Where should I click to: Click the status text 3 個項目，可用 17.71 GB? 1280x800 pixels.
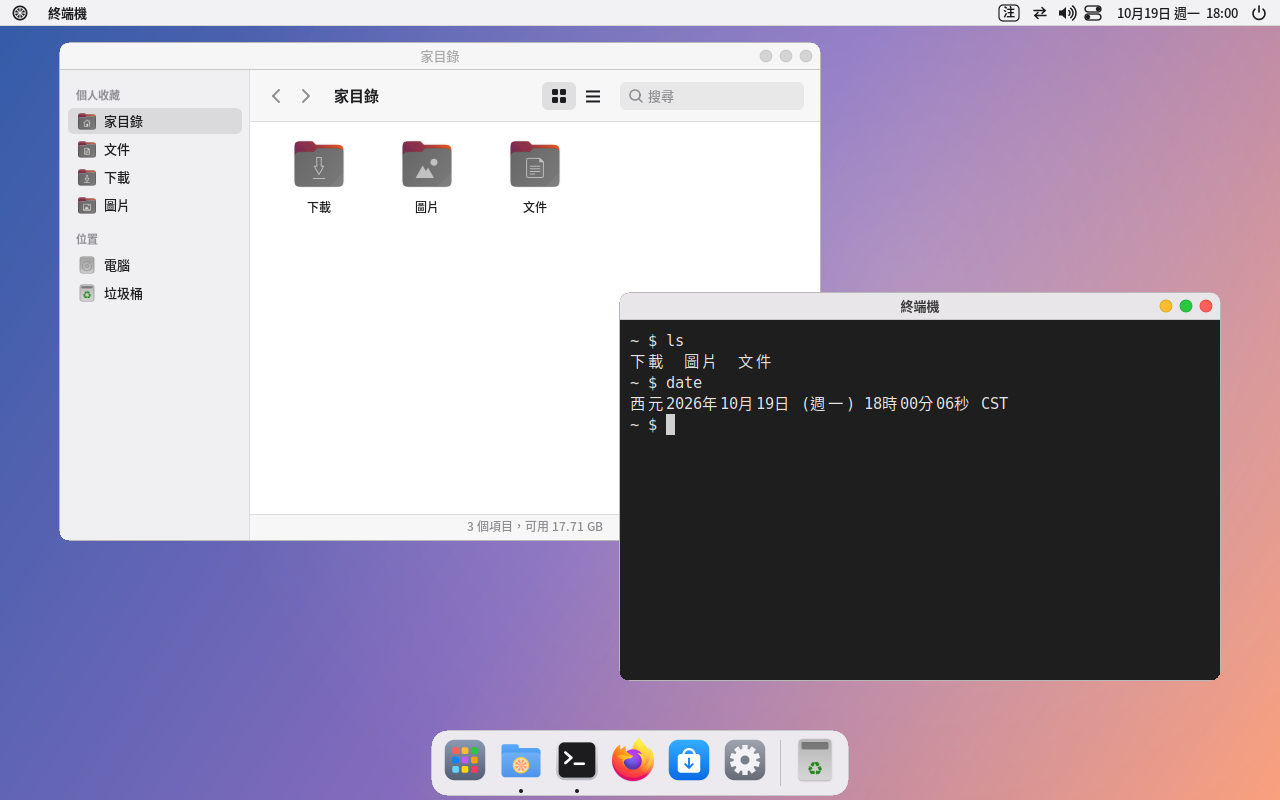point(535,526)
